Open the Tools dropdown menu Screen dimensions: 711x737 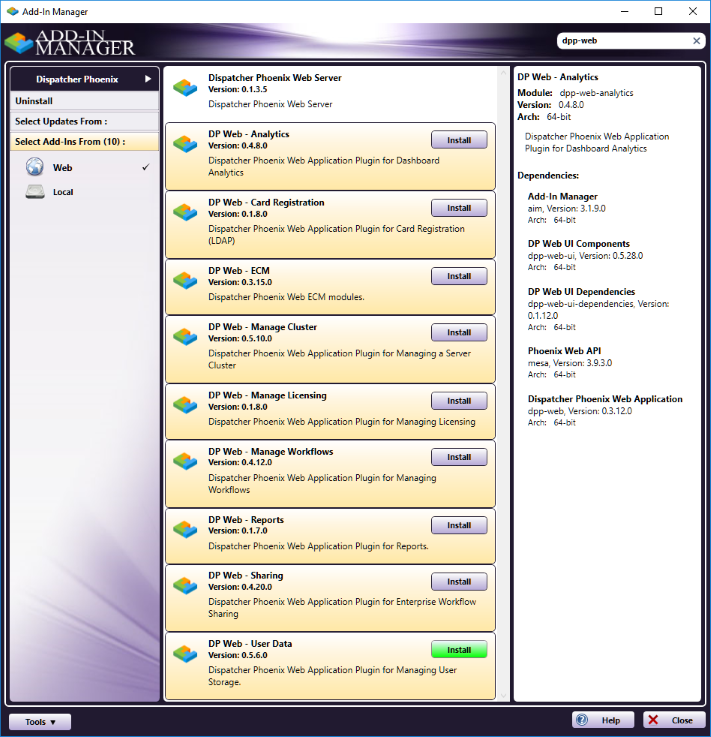[40, 721]
